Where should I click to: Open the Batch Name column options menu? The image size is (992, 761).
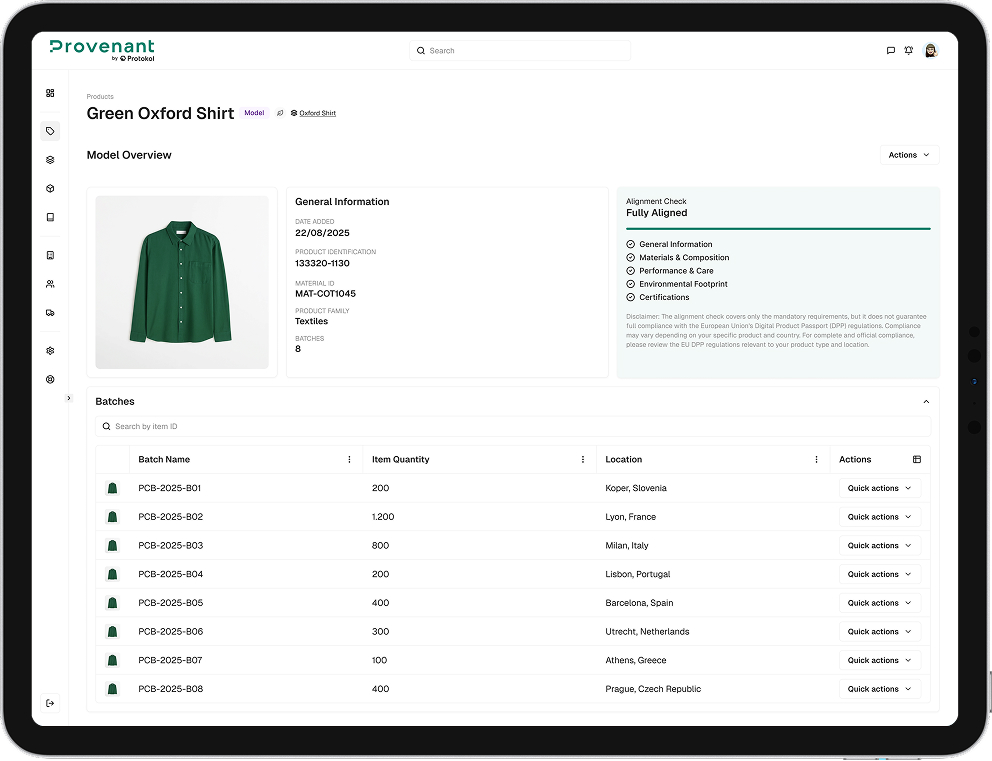point(349,459)
